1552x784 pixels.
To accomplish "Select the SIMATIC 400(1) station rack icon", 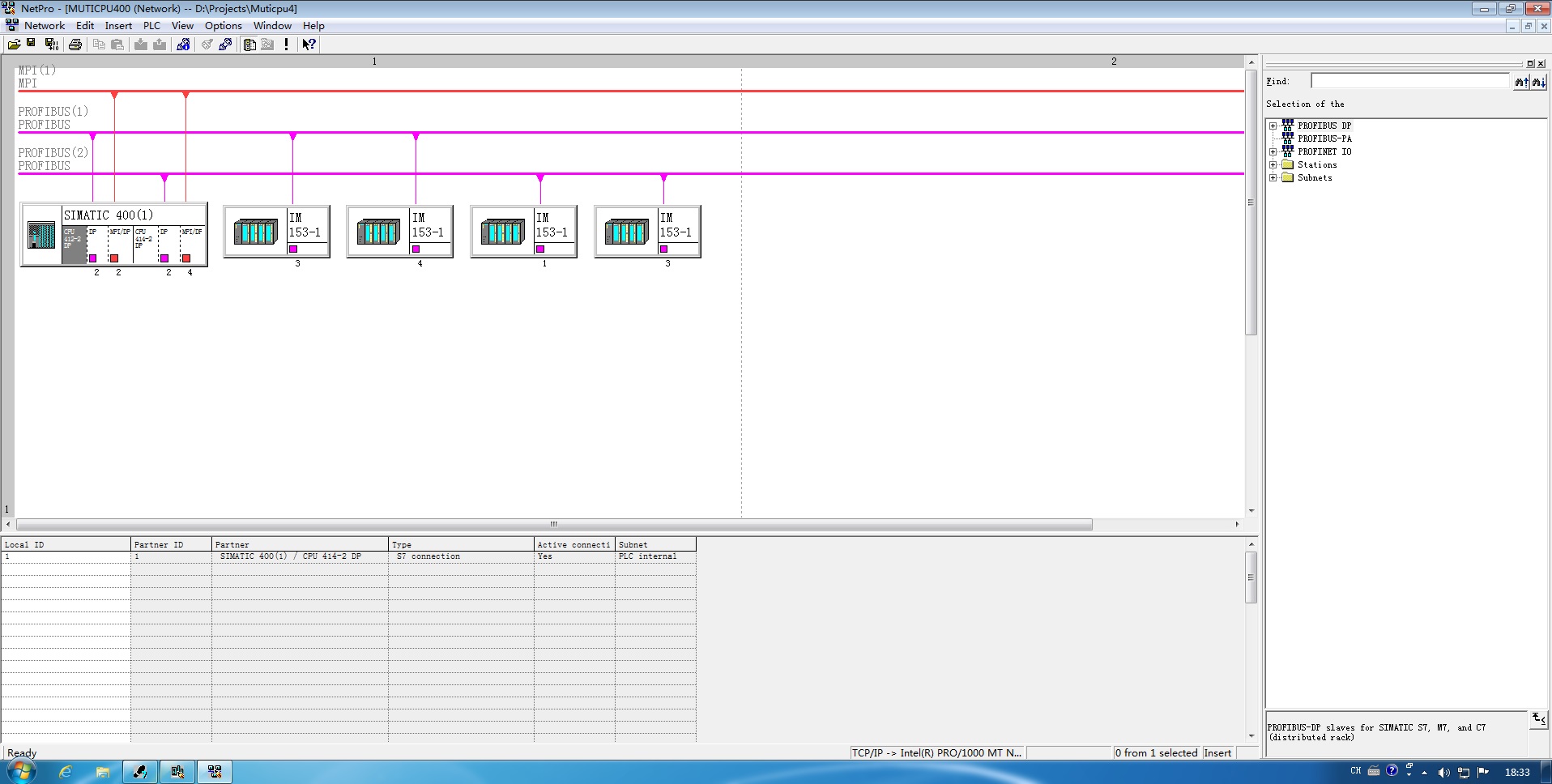I will coord(41,235).
